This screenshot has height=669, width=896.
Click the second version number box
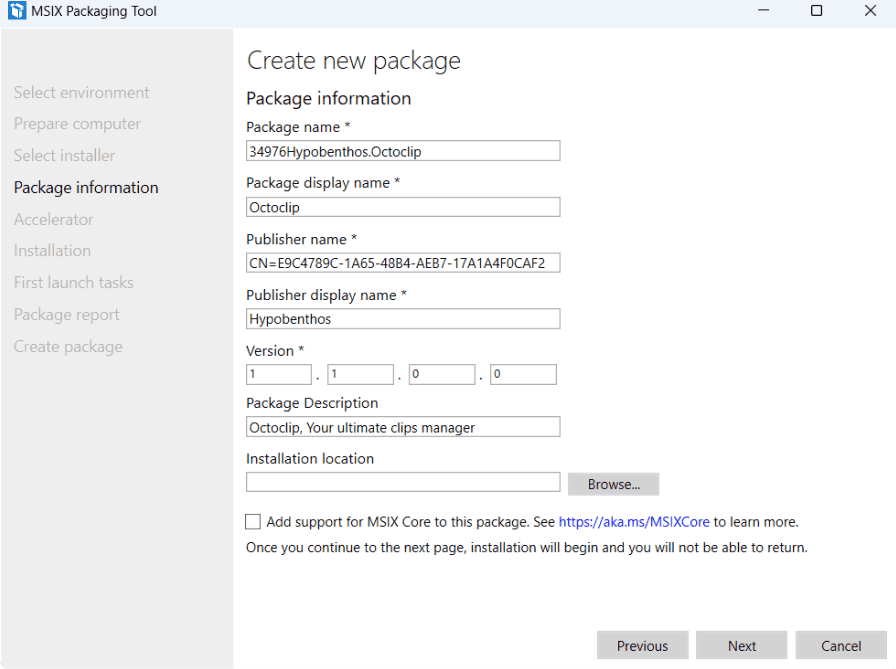click(x=360, y=375)
